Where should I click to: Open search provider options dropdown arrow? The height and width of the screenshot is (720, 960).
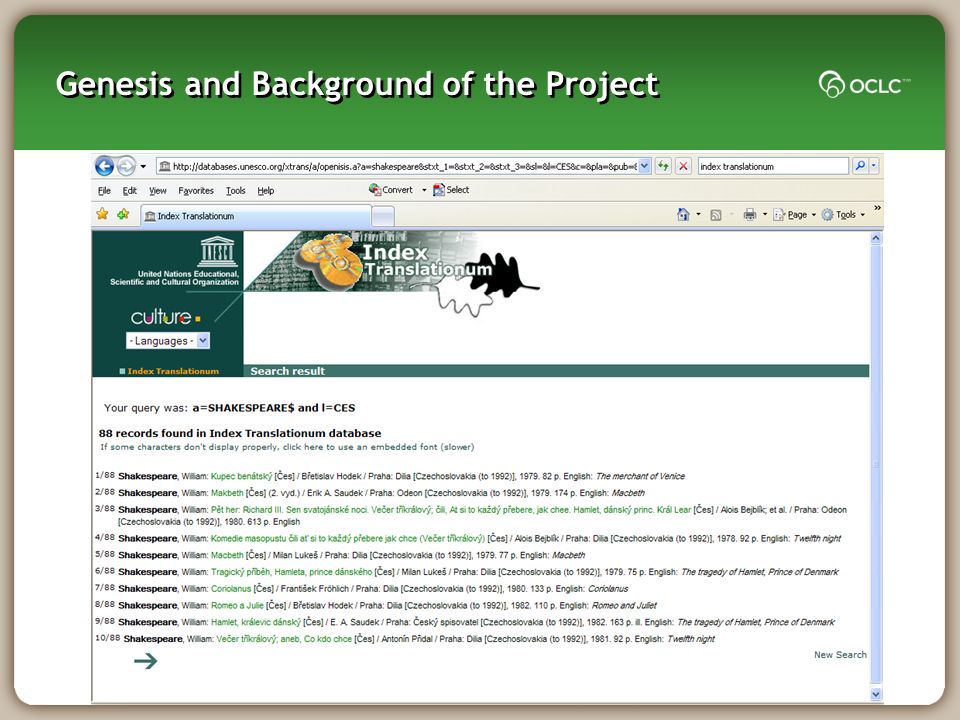(x=874, y=166)
